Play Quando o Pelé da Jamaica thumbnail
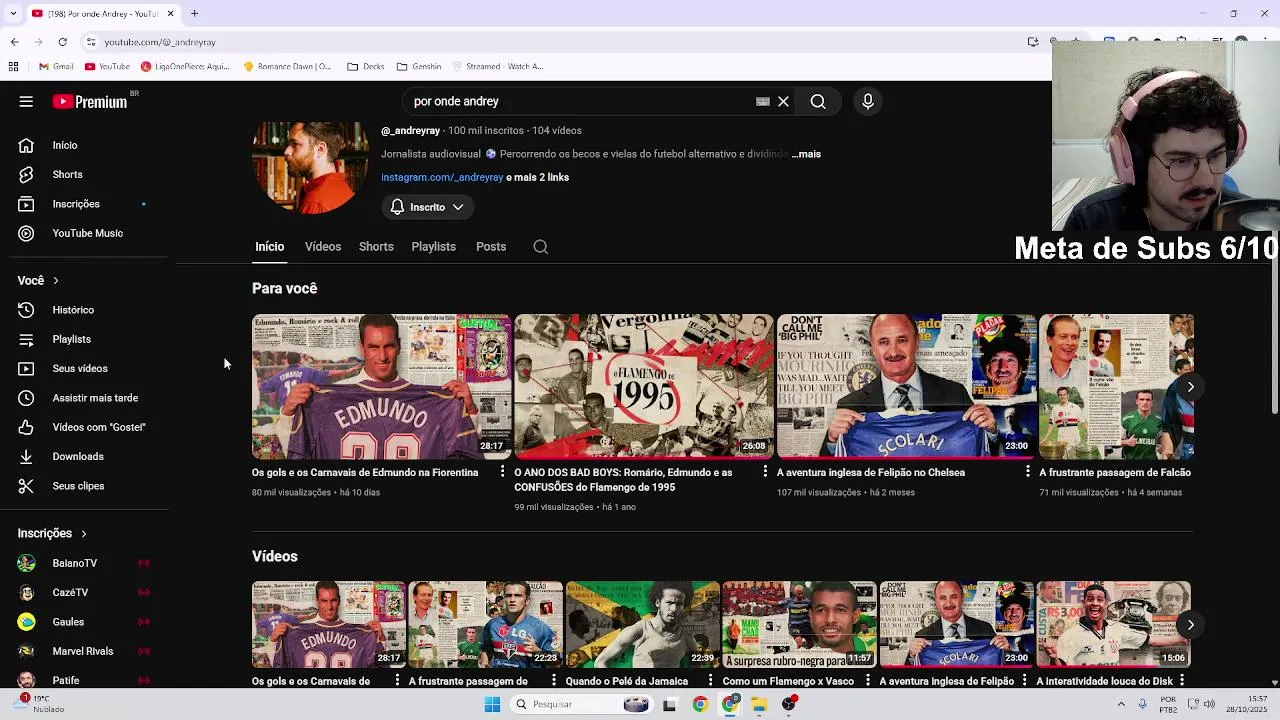 (642, 624)
